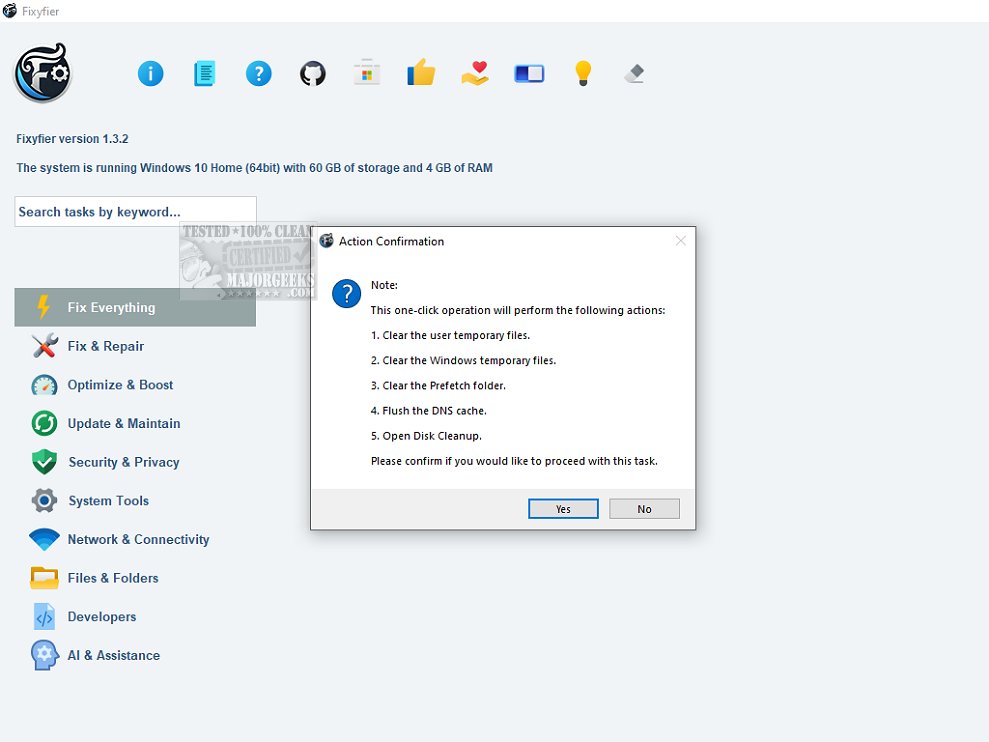Toggle the blue switch icon in toolbar
Viewport: 989px width, 742px height.
(x=529, y=73)
